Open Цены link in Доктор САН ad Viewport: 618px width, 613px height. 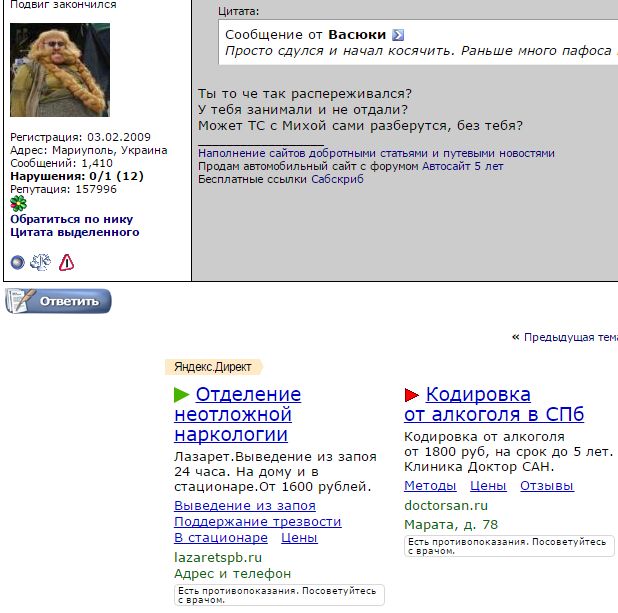pyautogui.click(x=488, y=486)
